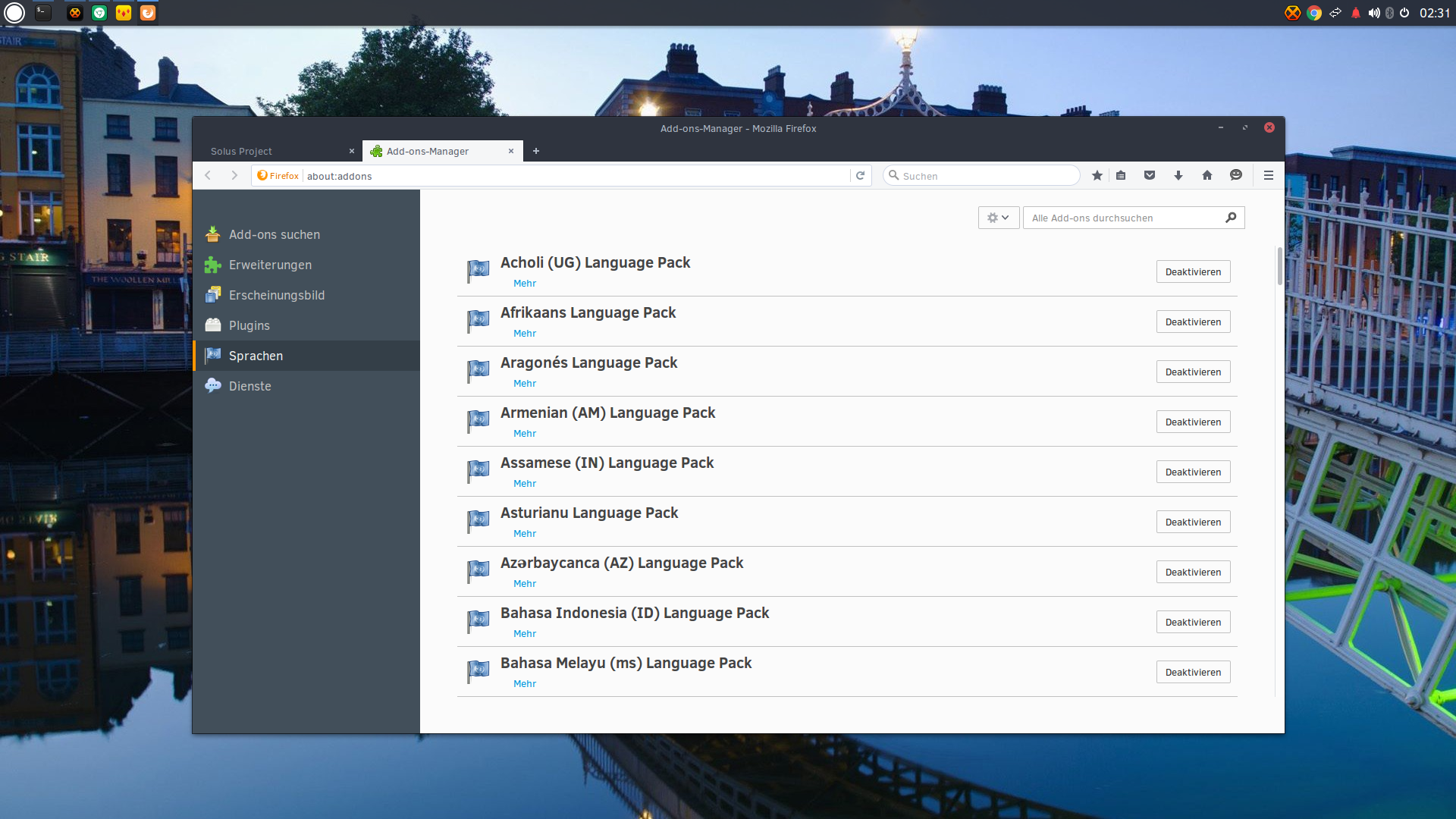The width and height of the screenshot is (1456, 819).
Task: Open the chat smiley icon
Action: click(1236, 175)
